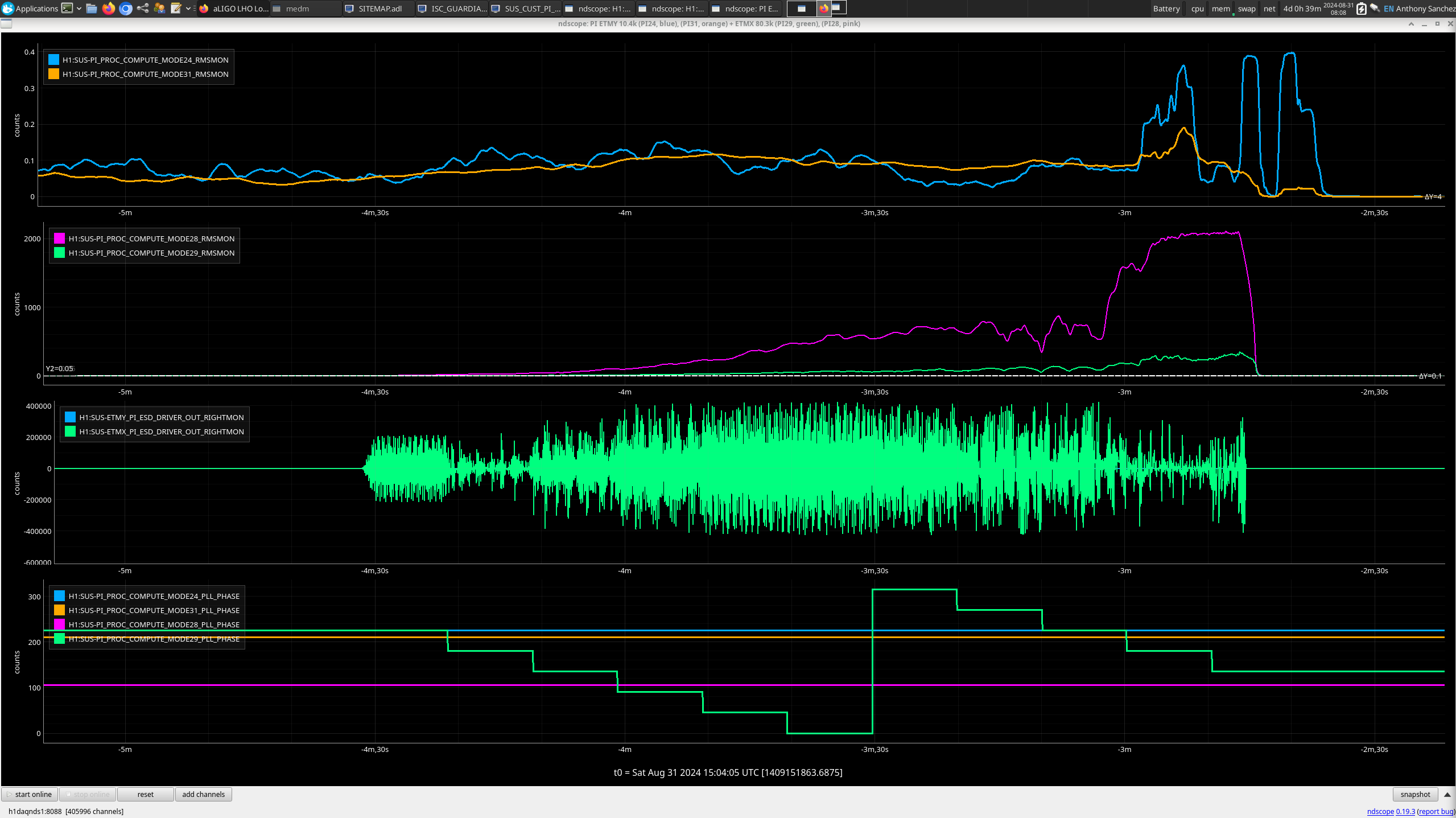Click the power manager battery icon
1456x818 pixels.
(1362, 9)
